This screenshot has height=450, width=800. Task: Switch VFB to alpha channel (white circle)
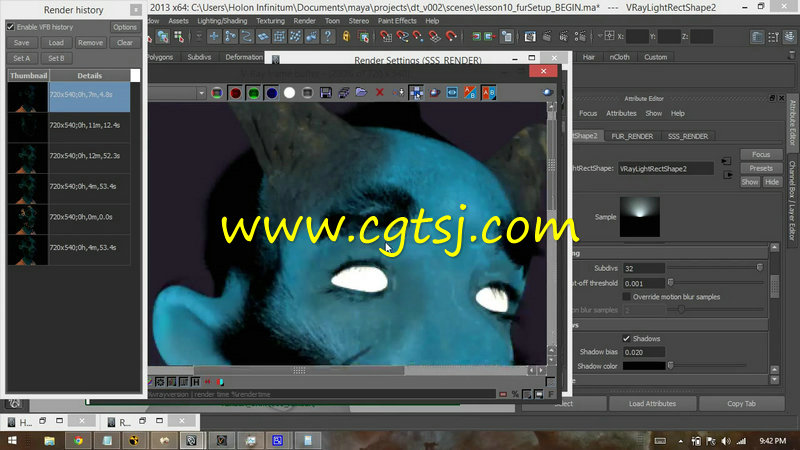pos(289,93)
